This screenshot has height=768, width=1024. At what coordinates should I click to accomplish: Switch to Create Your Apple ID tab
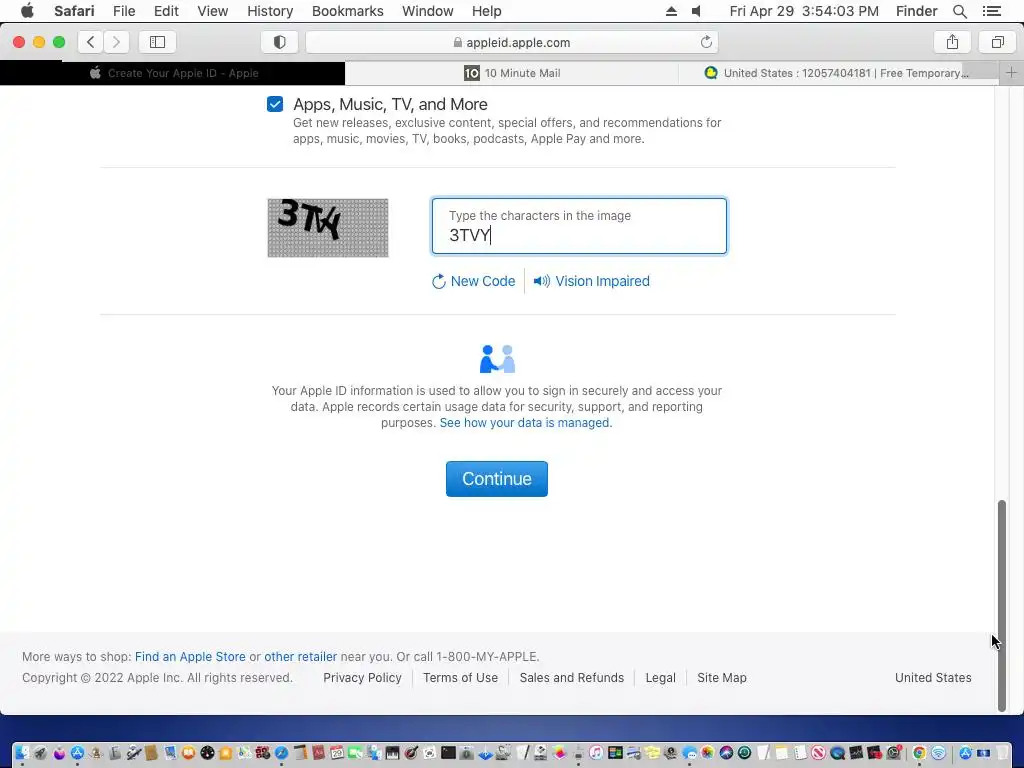coord(172,73)
